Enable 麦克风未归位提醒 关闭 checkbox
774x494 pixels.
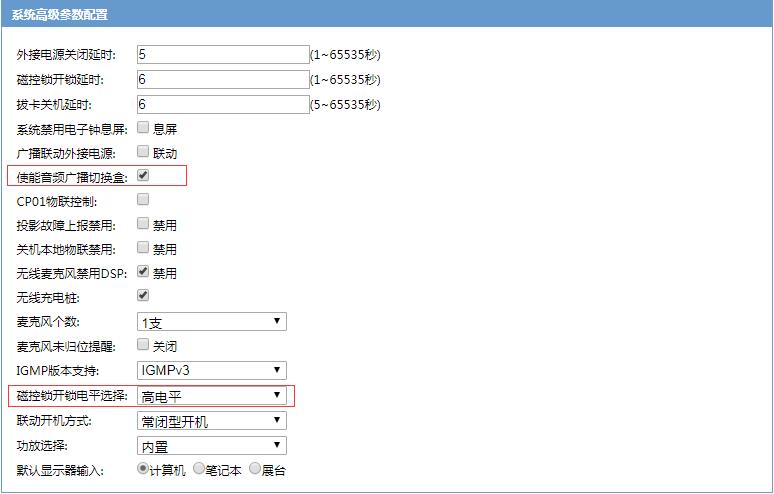(143, 345)
